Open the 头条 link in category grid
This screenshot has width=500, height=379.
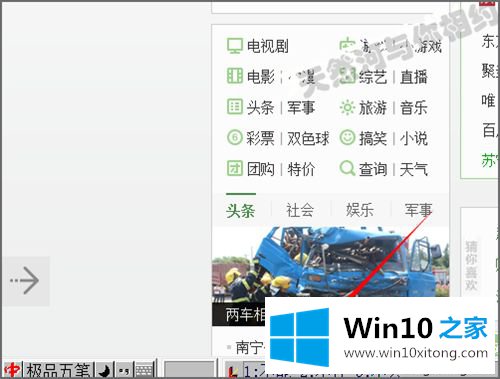[x=261, y=107]
